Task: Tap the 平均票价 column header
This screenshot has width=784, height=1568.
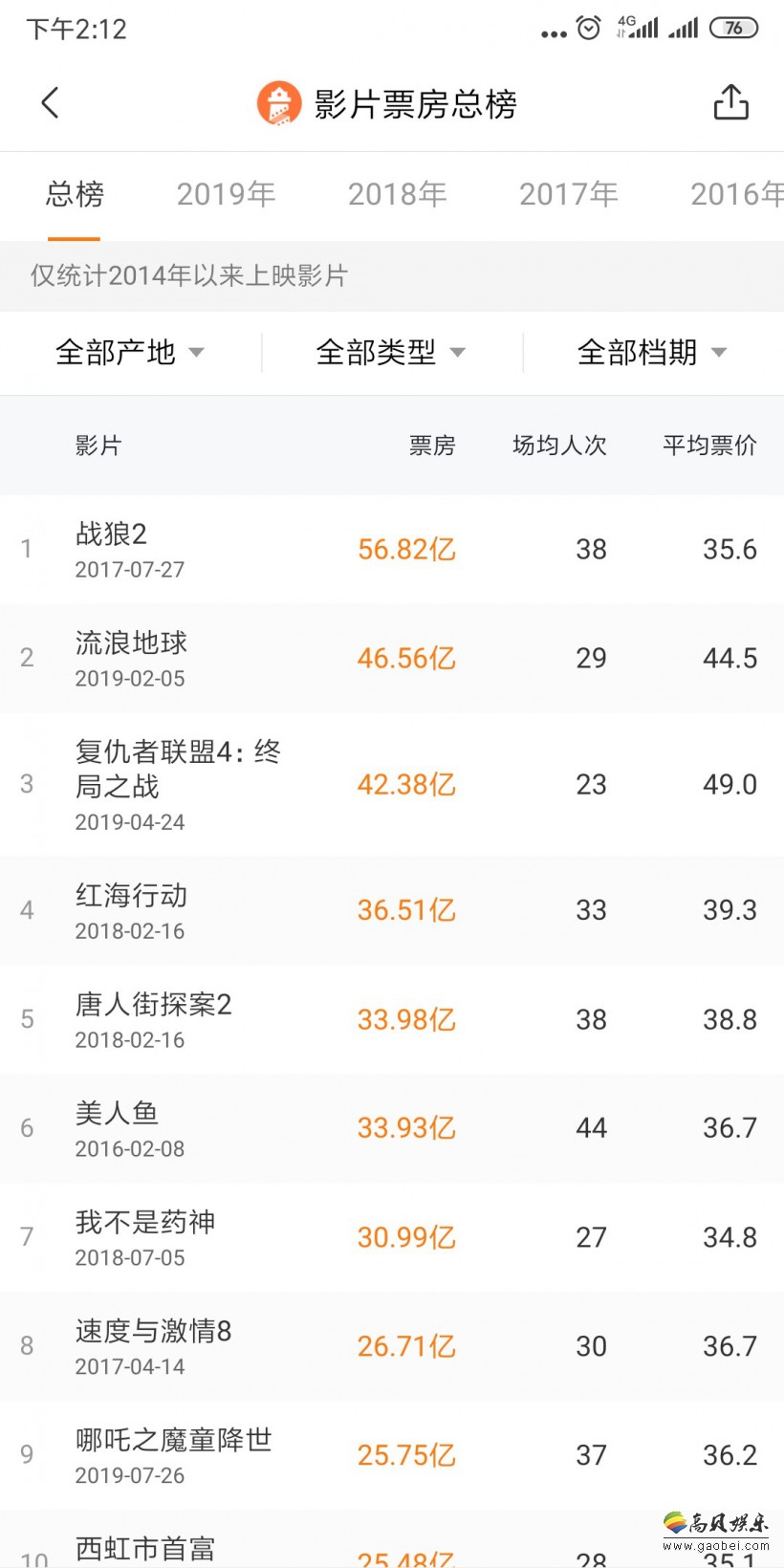Action: (709, 446)
